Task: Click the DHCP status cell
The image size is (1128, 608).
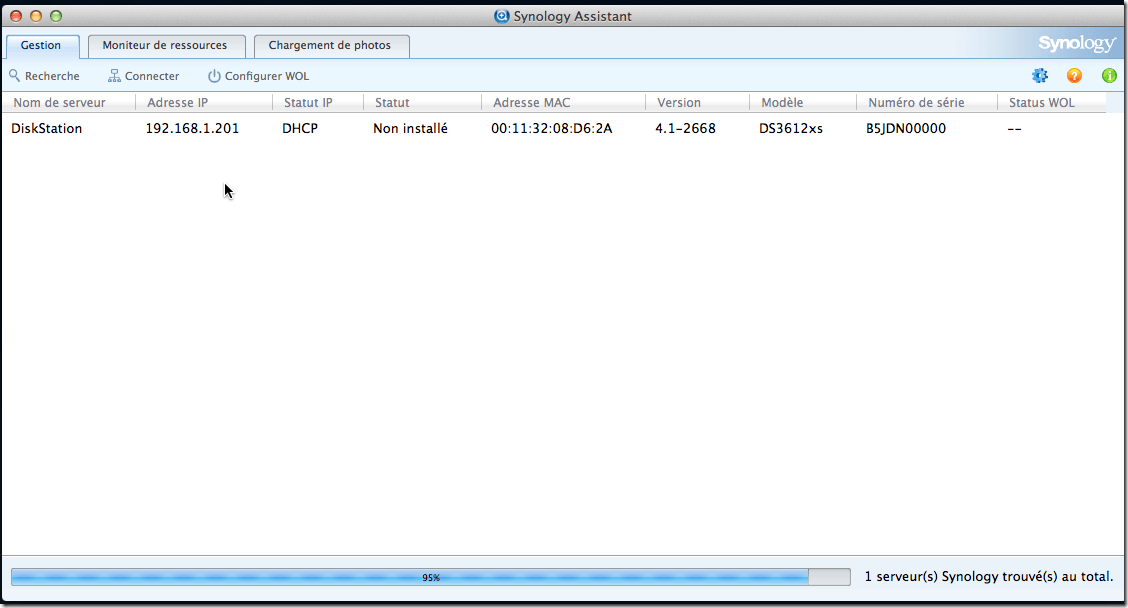Action: [x=300, y=129]
